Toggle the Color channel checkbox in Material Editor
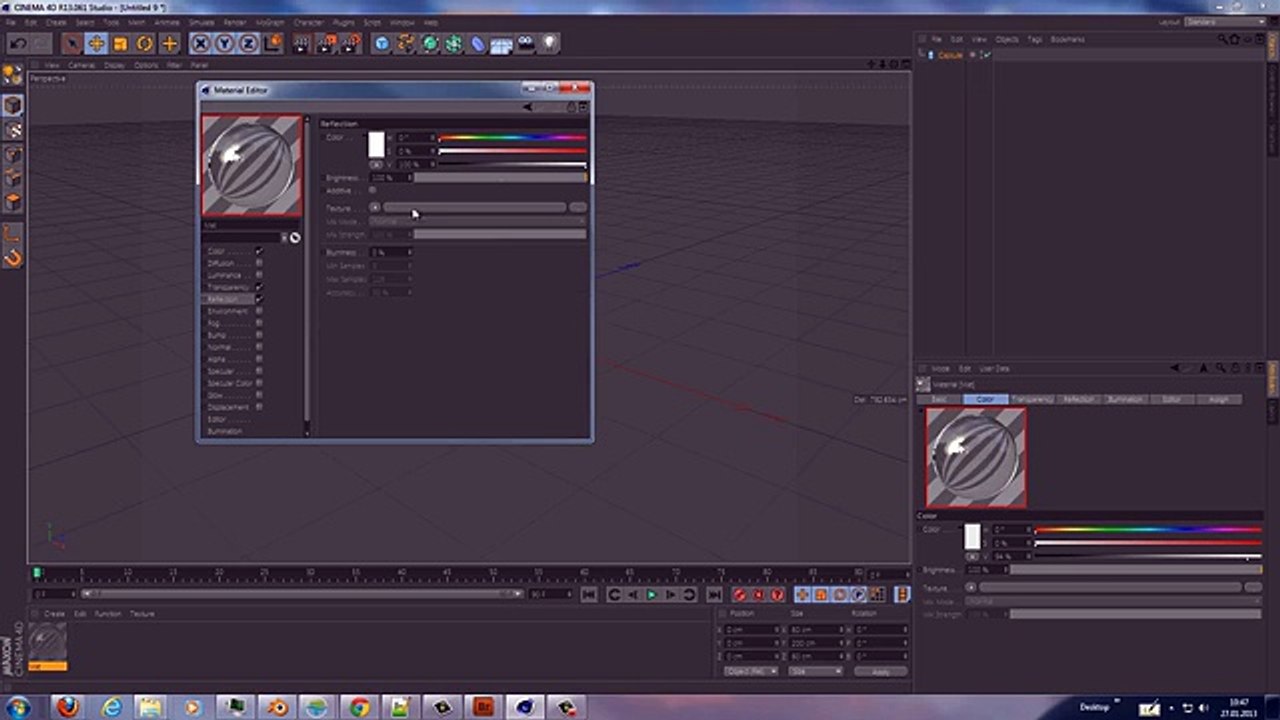The image size is (1280, 720). [259, 251]
